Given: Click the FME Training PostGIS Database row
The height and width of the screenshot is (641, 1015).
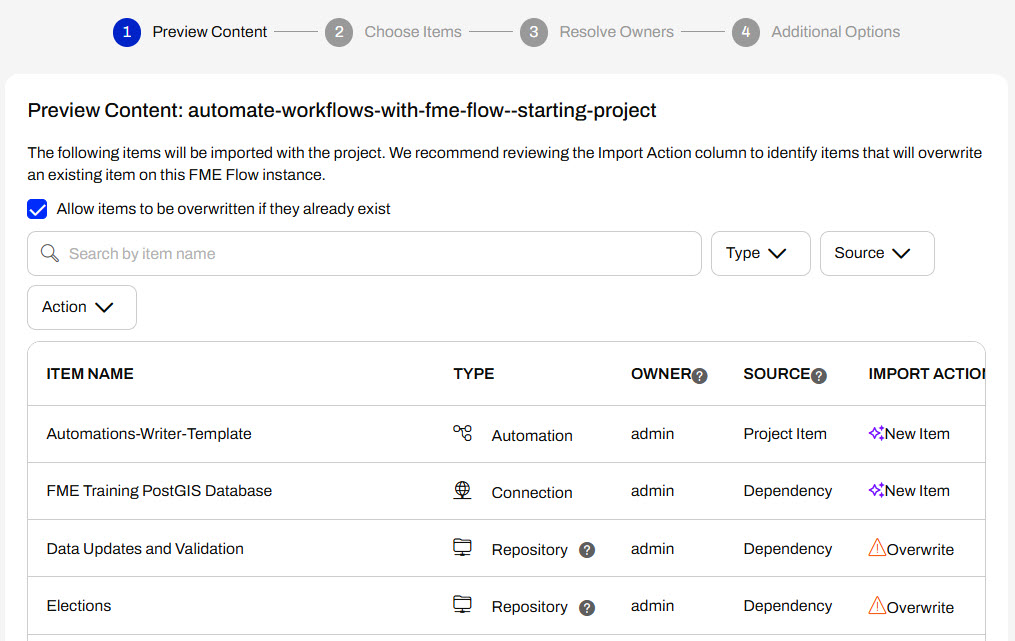Looking at the screenshot, I should point(159,490).
